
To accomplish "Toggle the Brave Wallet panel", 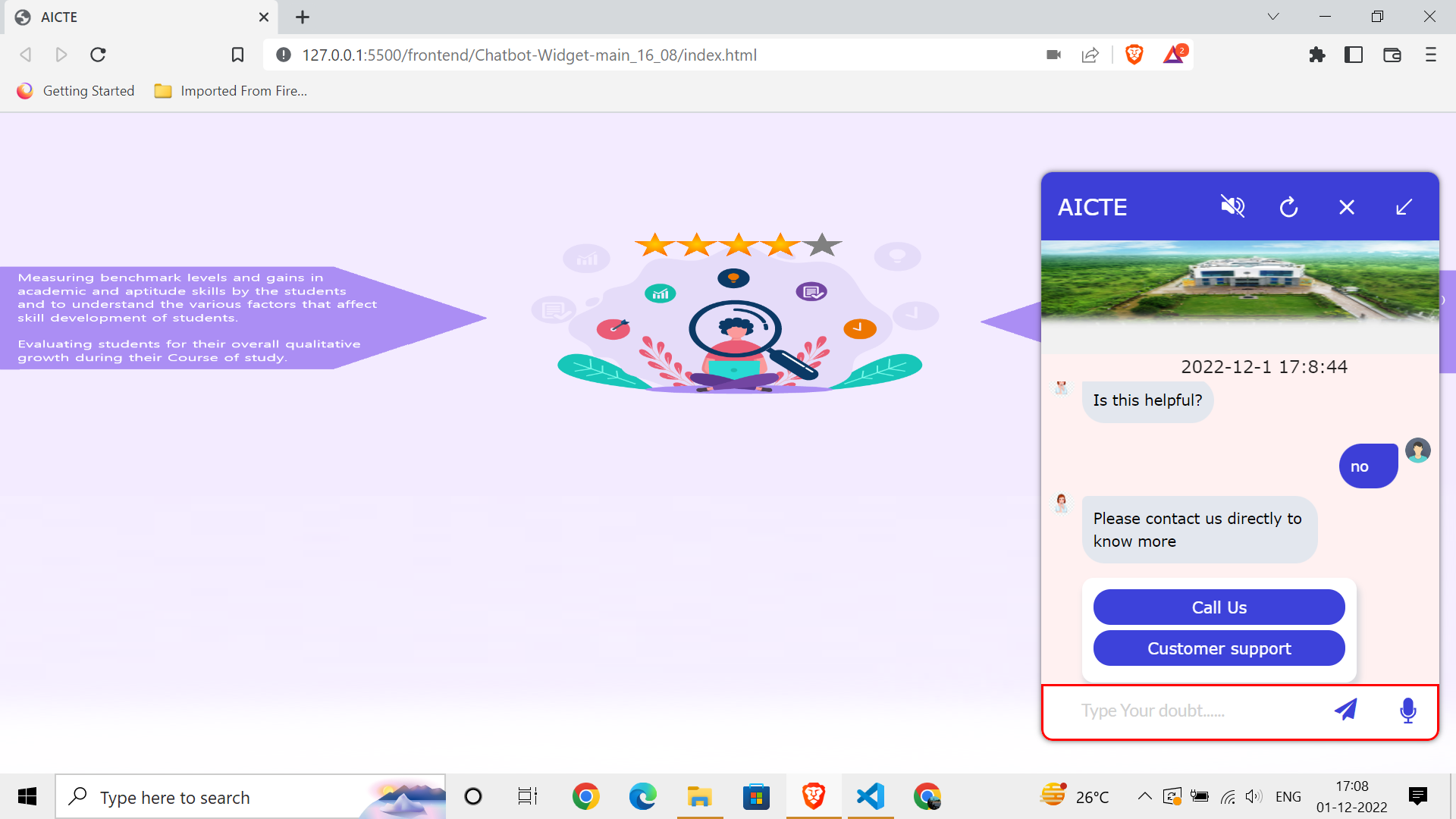I will (1392, 55).
